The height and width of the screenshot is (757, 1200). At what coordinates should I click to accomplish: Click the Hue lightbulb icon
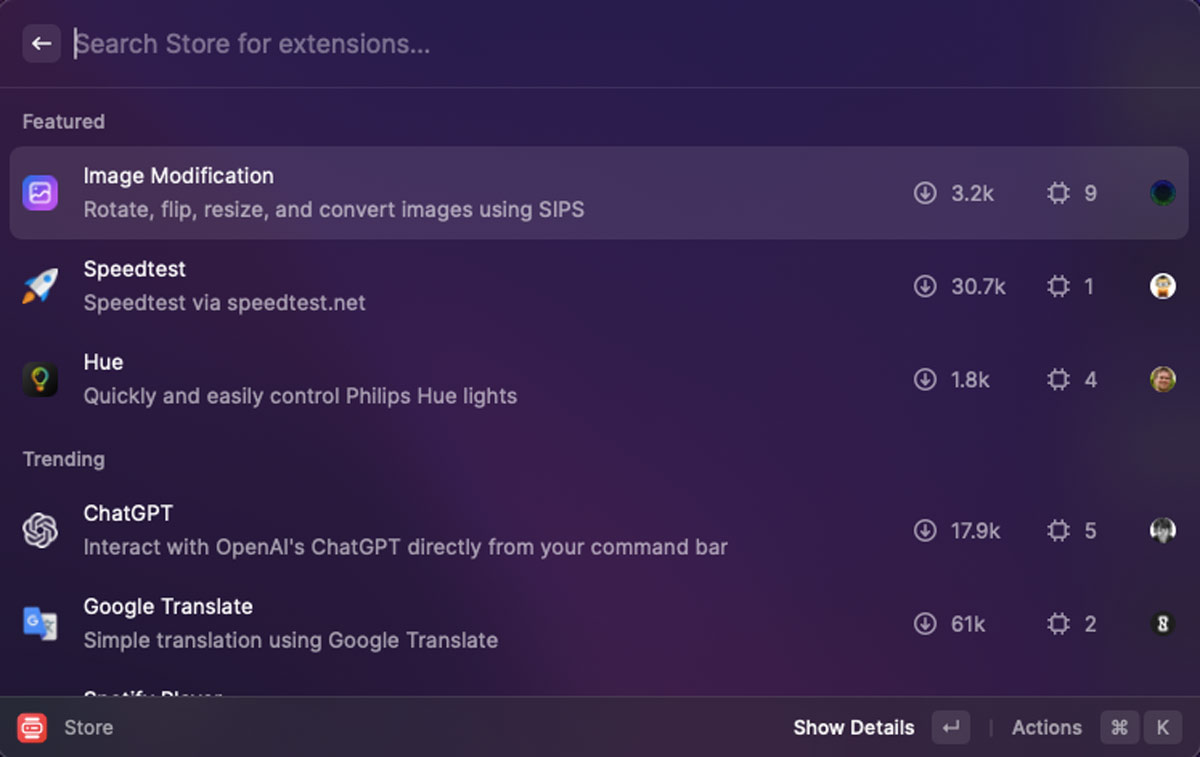click(x=40, y=379)
